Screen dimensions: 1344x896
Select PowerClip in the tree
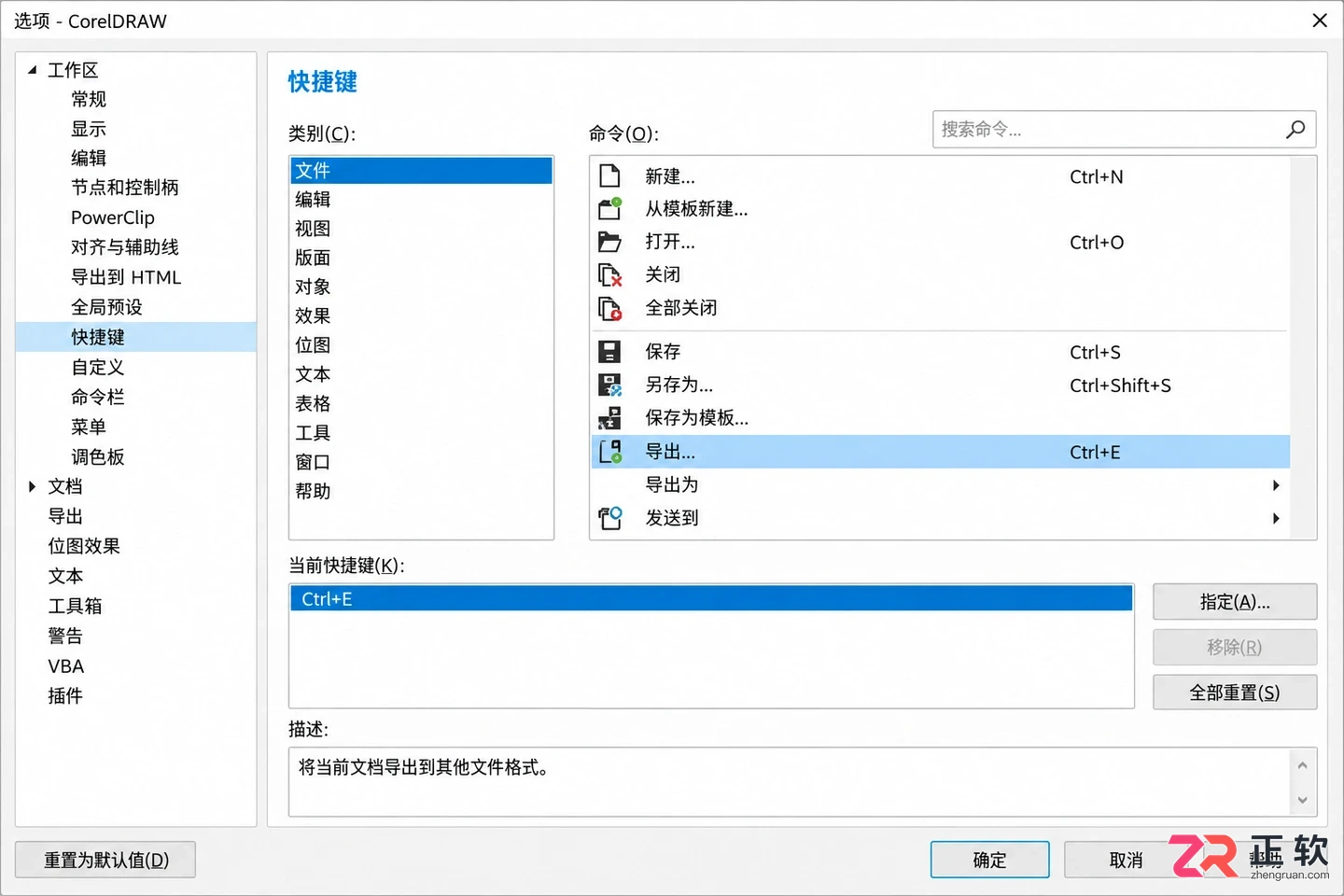coord(113,217)
